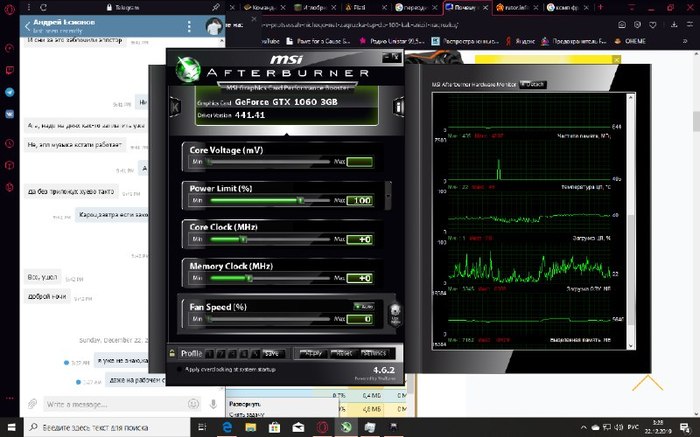Click the microphone icon in Telegram
The width and height of the screenshot is (700, 437).
pos(214,404)
